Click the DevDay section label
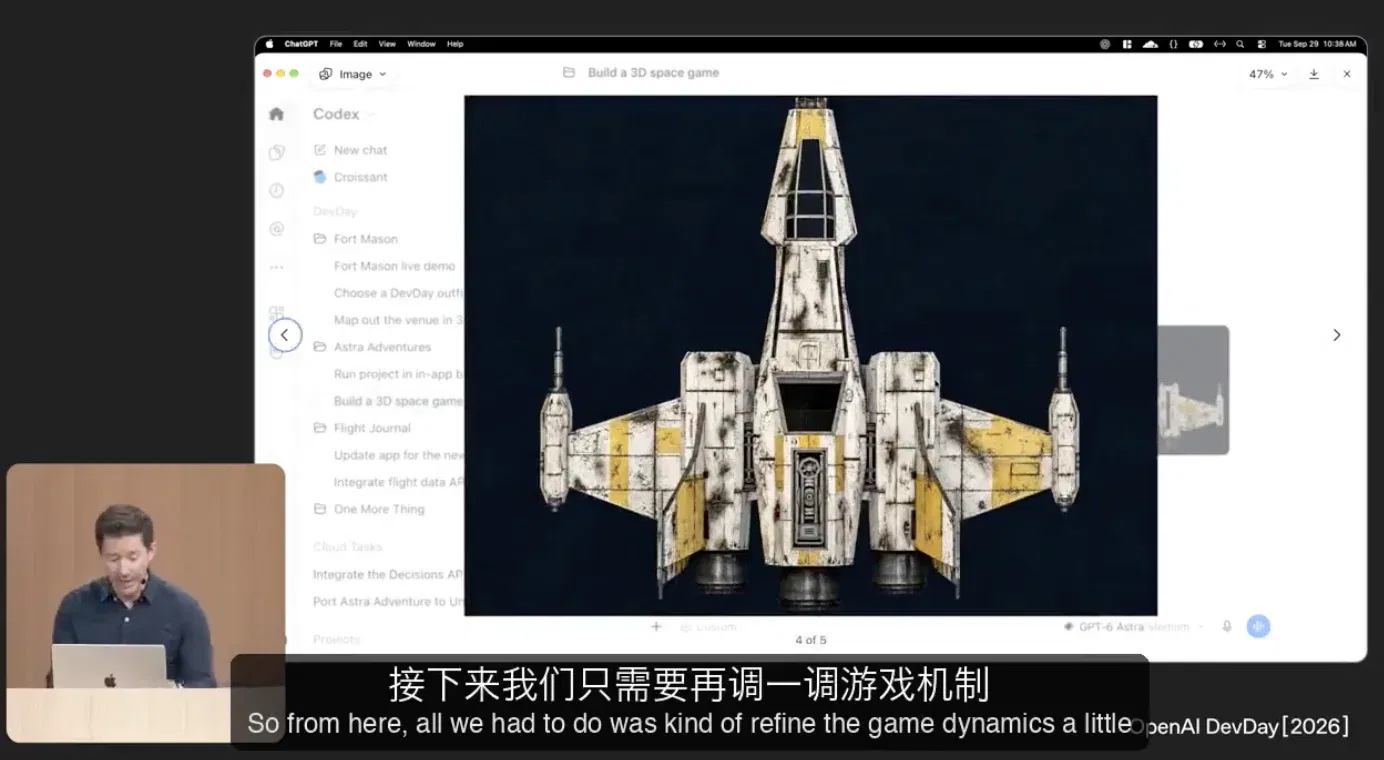This screenshot has width=1384, height=760. (x=335, y=212)
